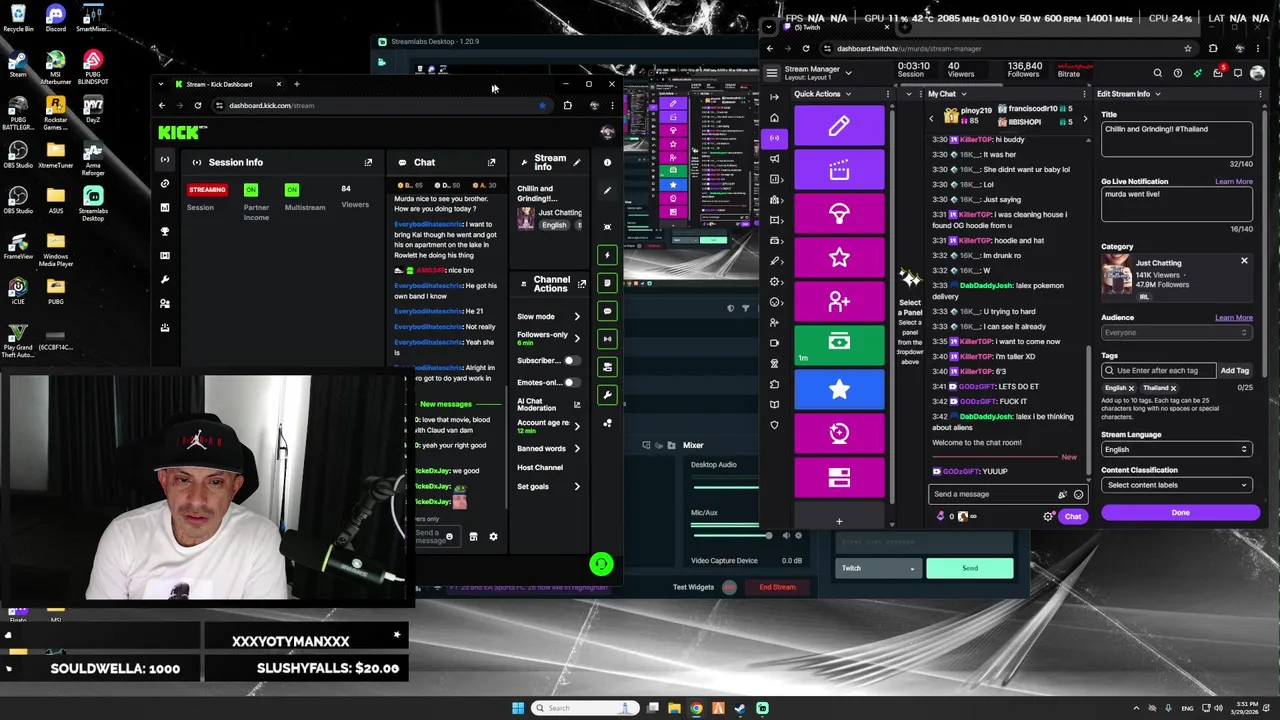Mute Mic/Aux speaker icon in Streamlabs mixer

(x=785, y=536)
